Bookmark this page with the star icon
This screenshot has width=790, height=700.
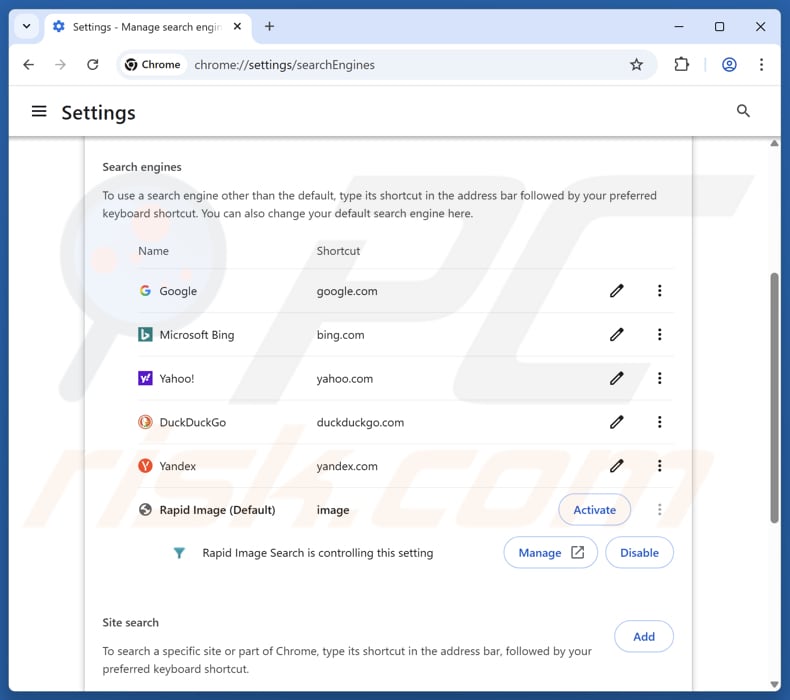click(636, 65)
